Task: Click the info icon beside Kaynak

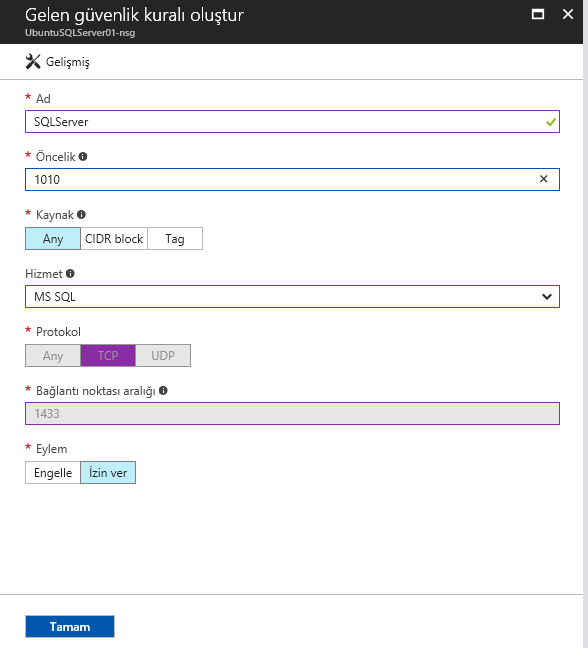Action: tap(81, 214)
